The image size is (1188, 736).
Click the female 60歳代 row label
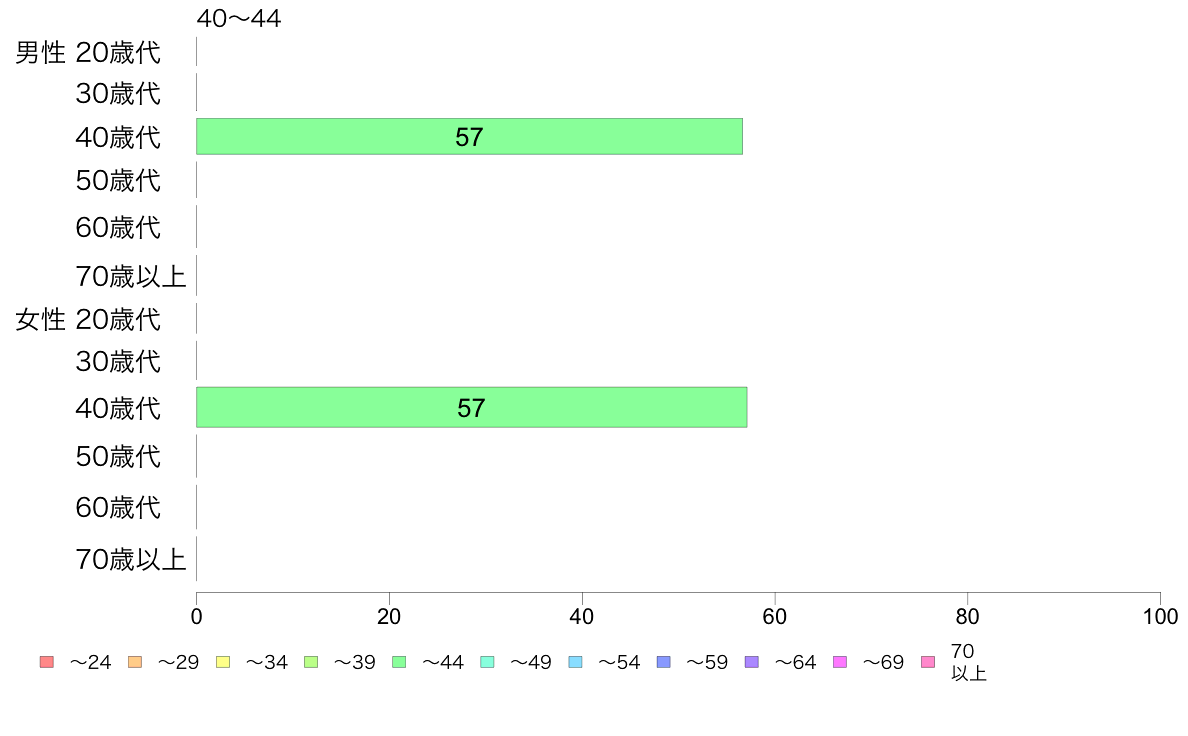click(118, 507)
